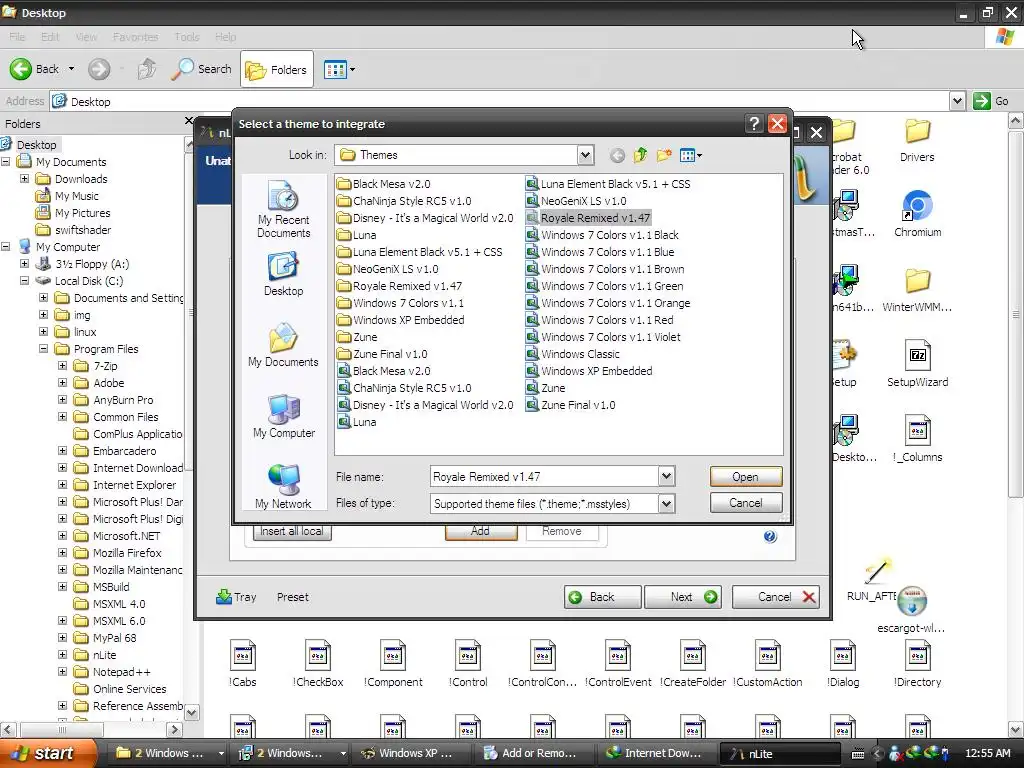1024x768 pixels.
Task: Open the Edit menu in Explorer
Action: click(x=50, y=37)
